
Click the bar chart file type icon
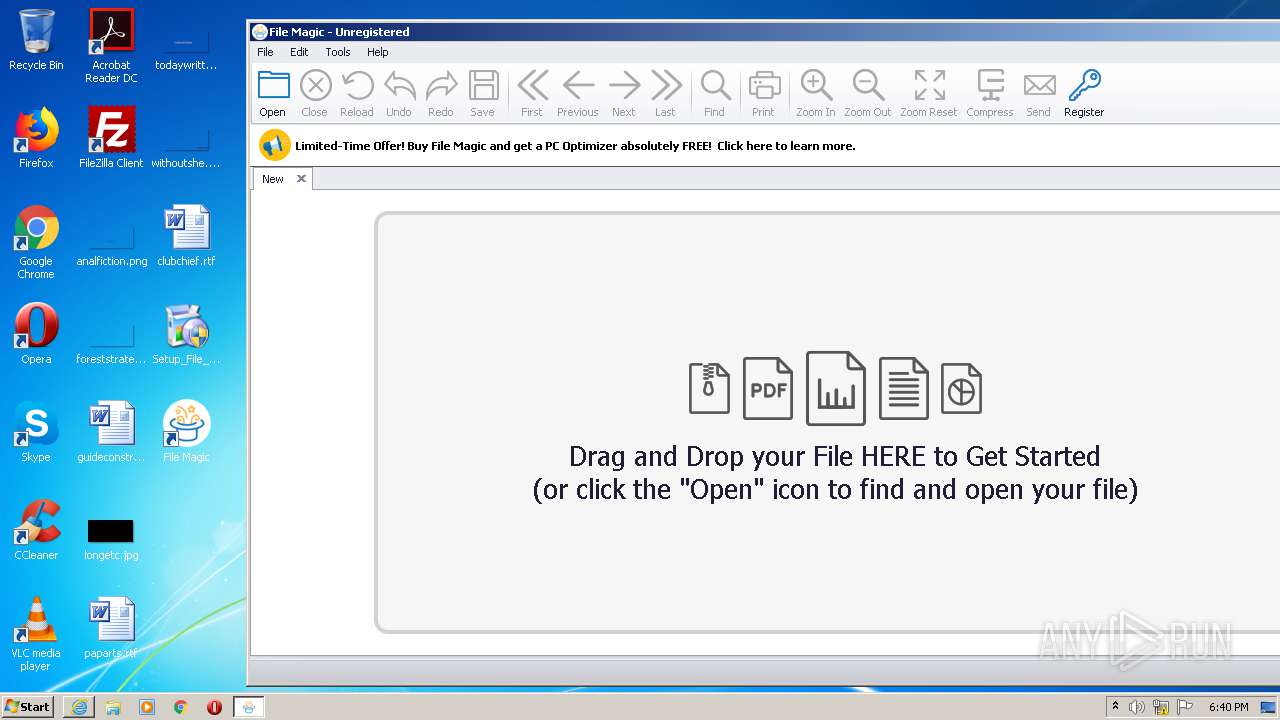click(x=836, y=388)
